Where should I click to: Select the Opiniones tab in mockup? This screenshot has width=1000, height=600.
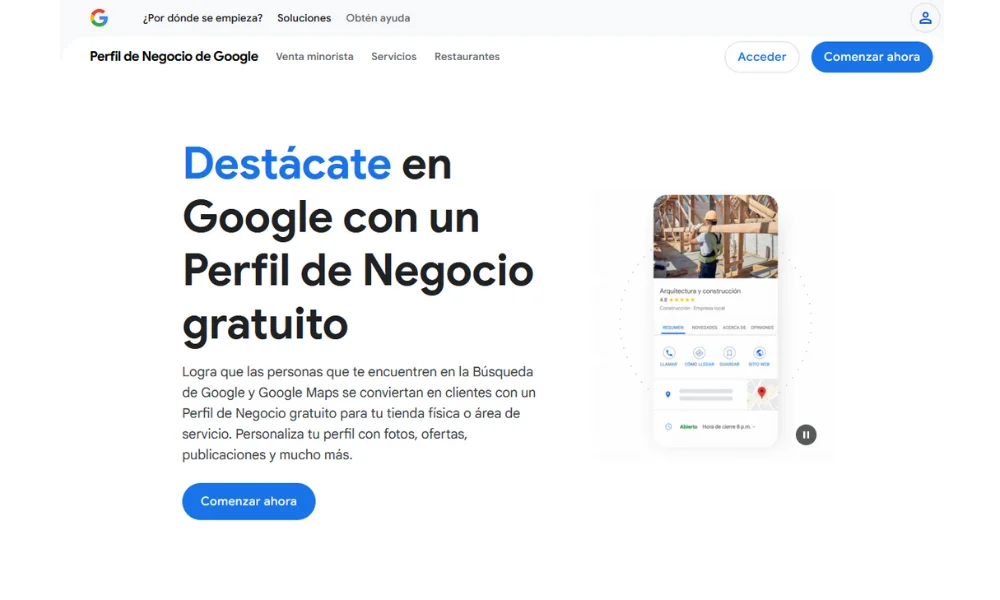click(762, 328)
